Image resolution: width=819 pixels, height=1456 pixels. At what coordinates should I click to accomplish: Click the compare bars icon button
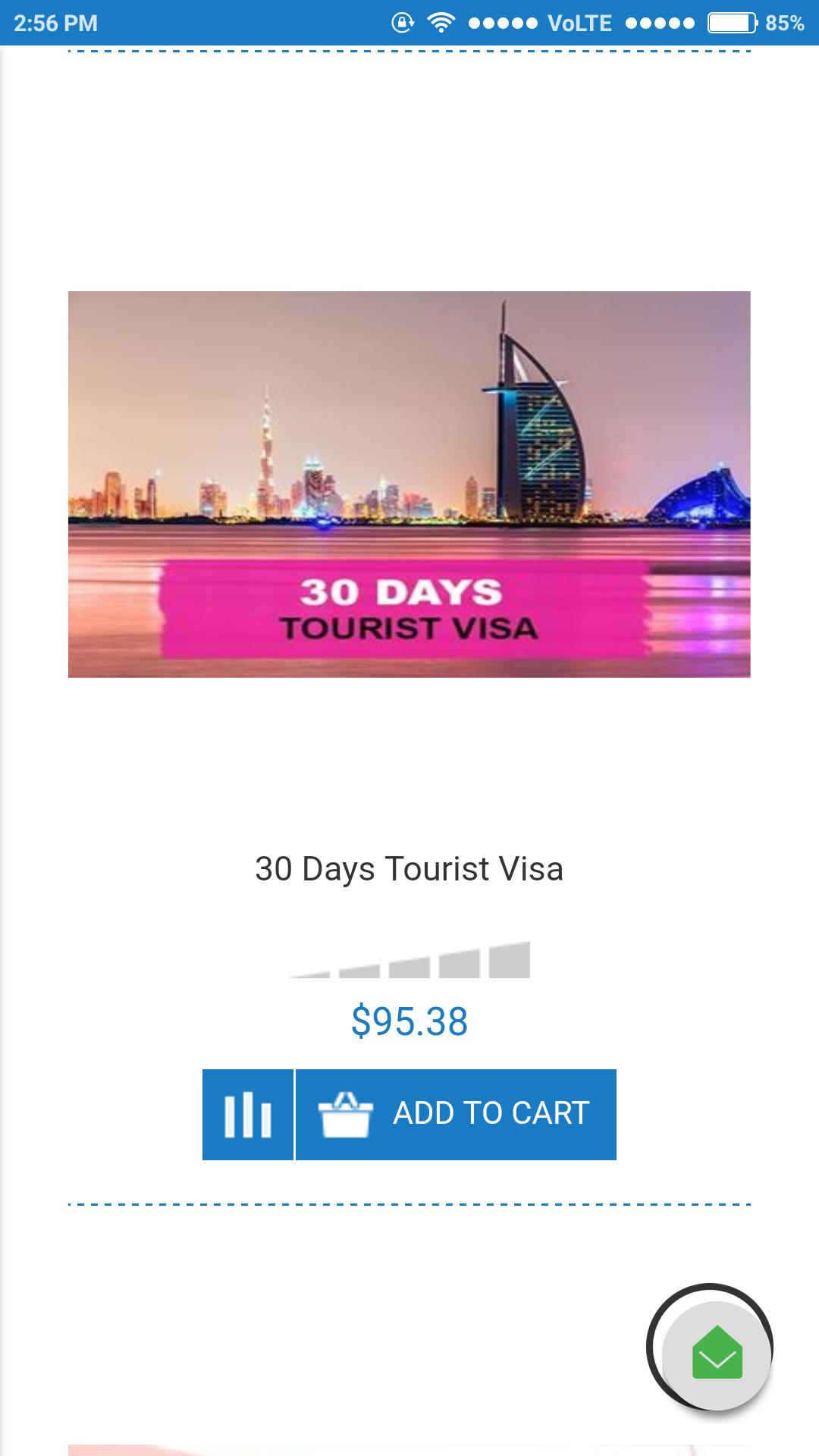248,1115
